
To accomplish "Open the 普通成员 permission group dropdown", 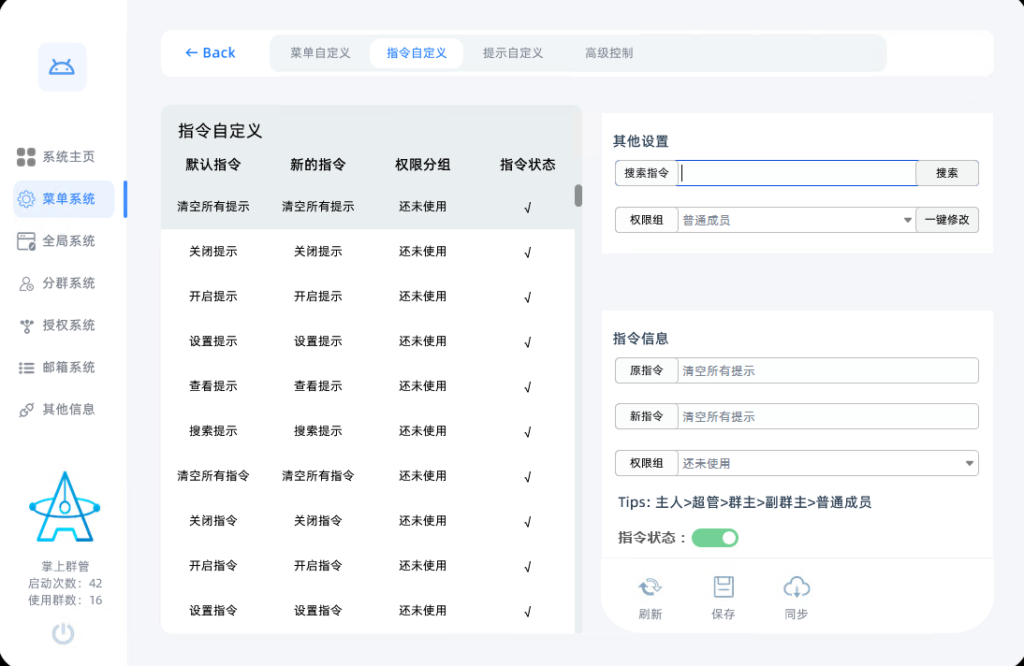I will (795, 219).
